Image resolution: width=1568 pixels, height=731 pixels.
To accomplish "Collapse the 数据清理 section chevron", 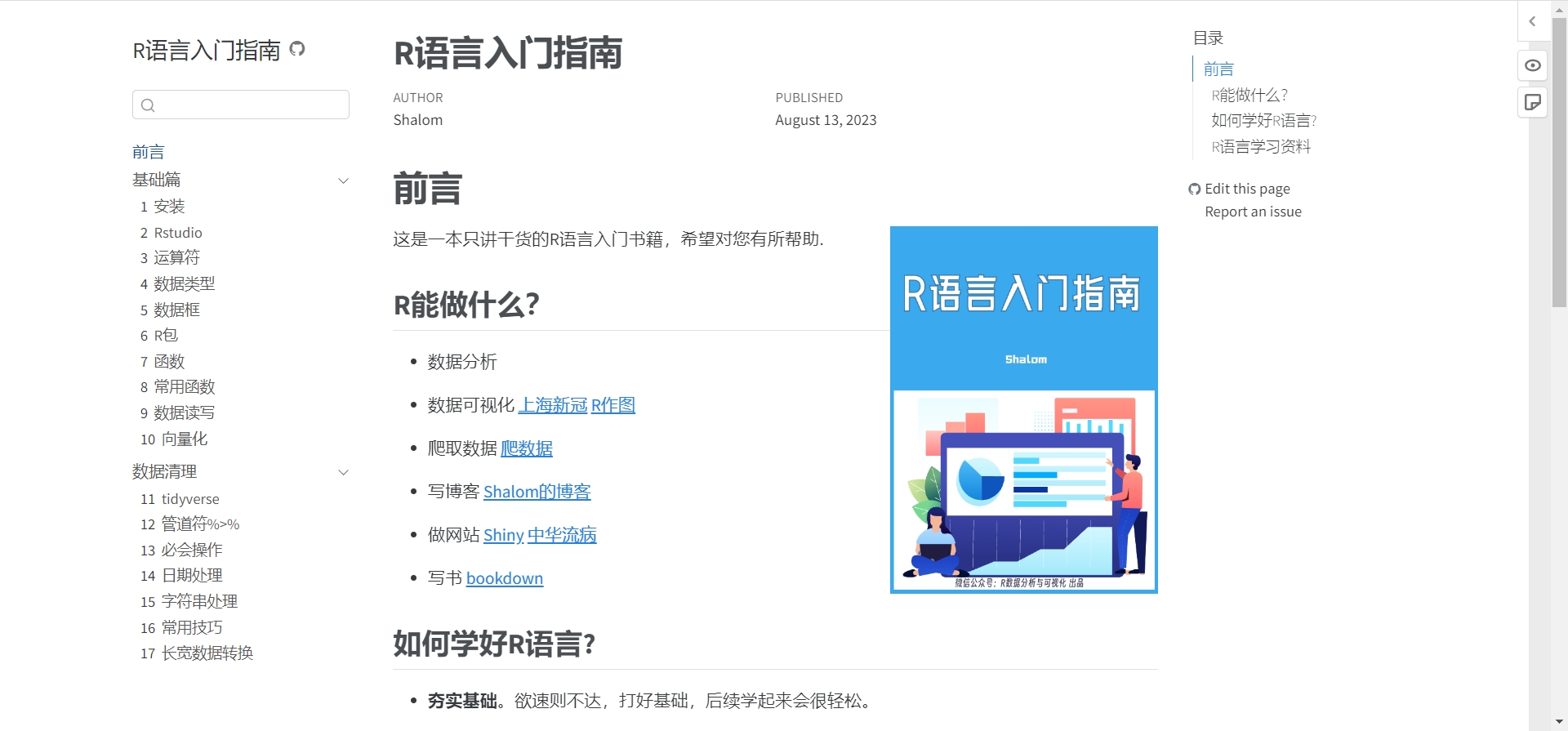I will (x=344, y=472).
